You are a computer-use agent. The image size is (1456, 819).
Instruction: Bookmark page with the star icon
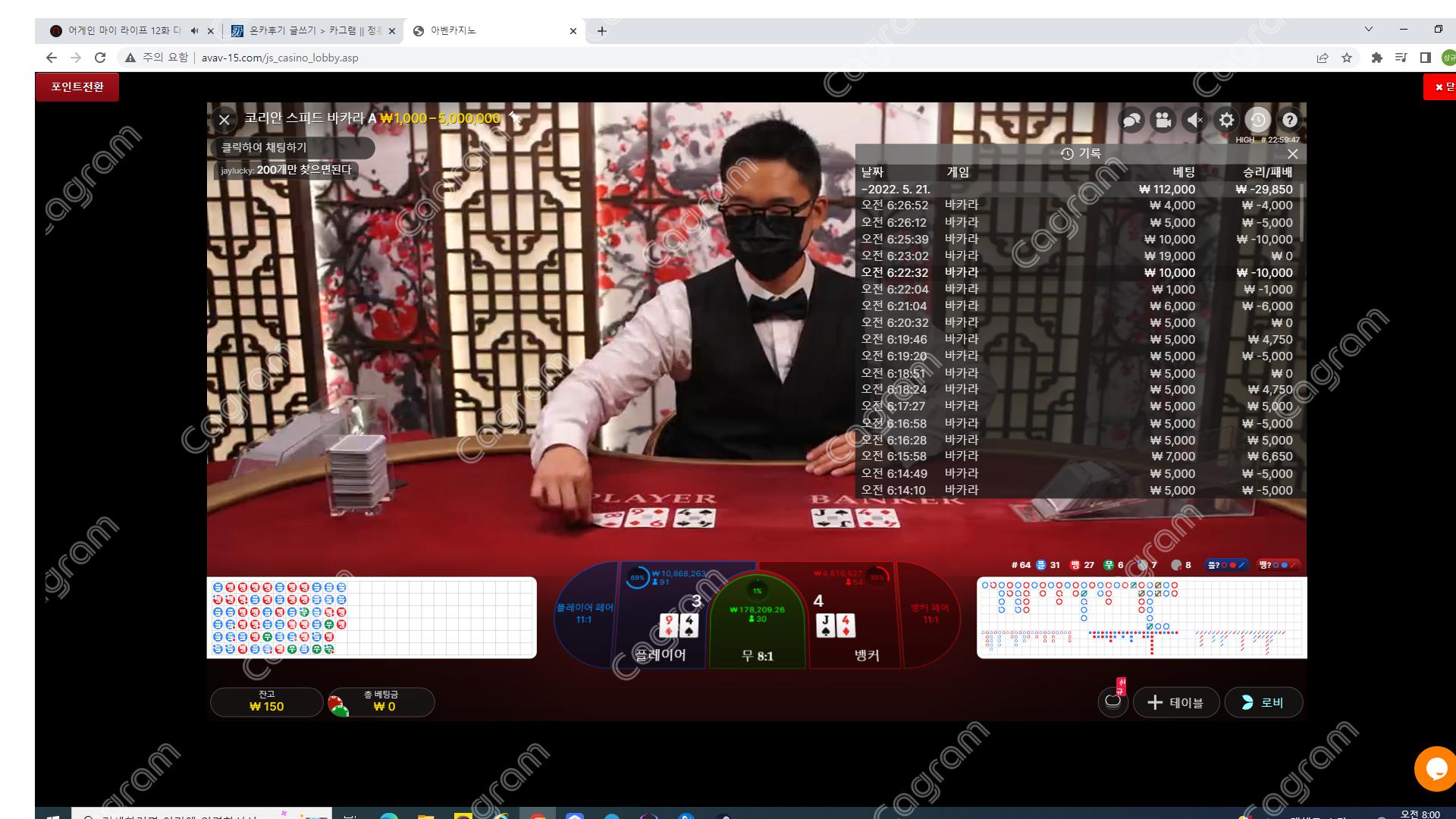pos(1347,58)
